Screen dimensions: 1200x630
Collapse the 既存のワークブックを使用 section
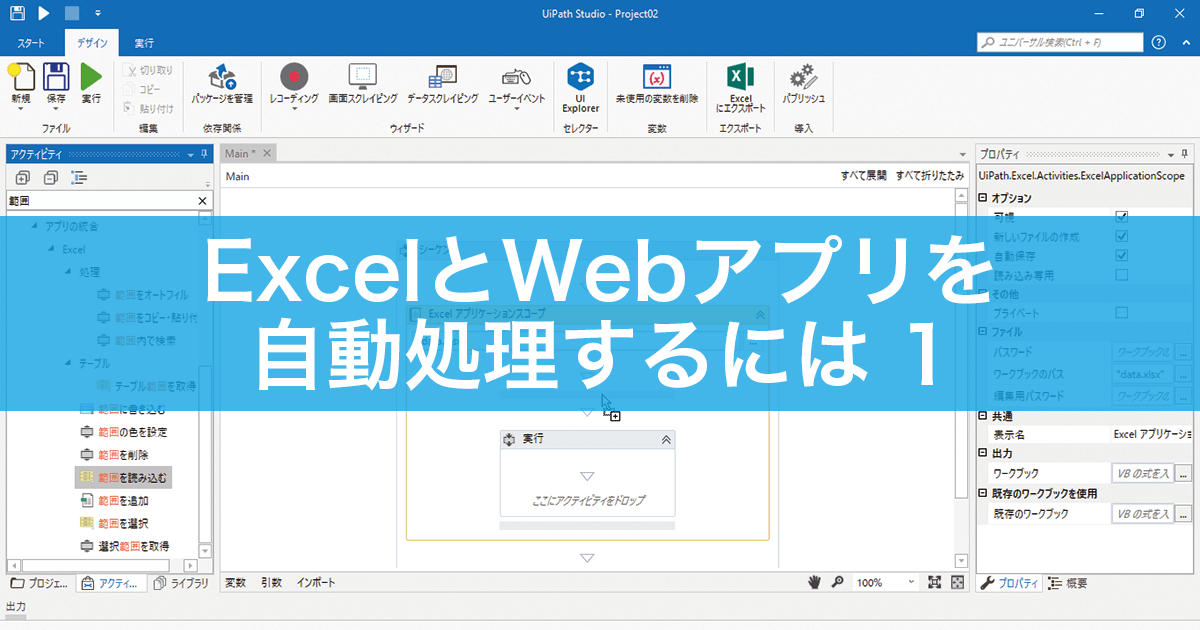pos(983,493)
